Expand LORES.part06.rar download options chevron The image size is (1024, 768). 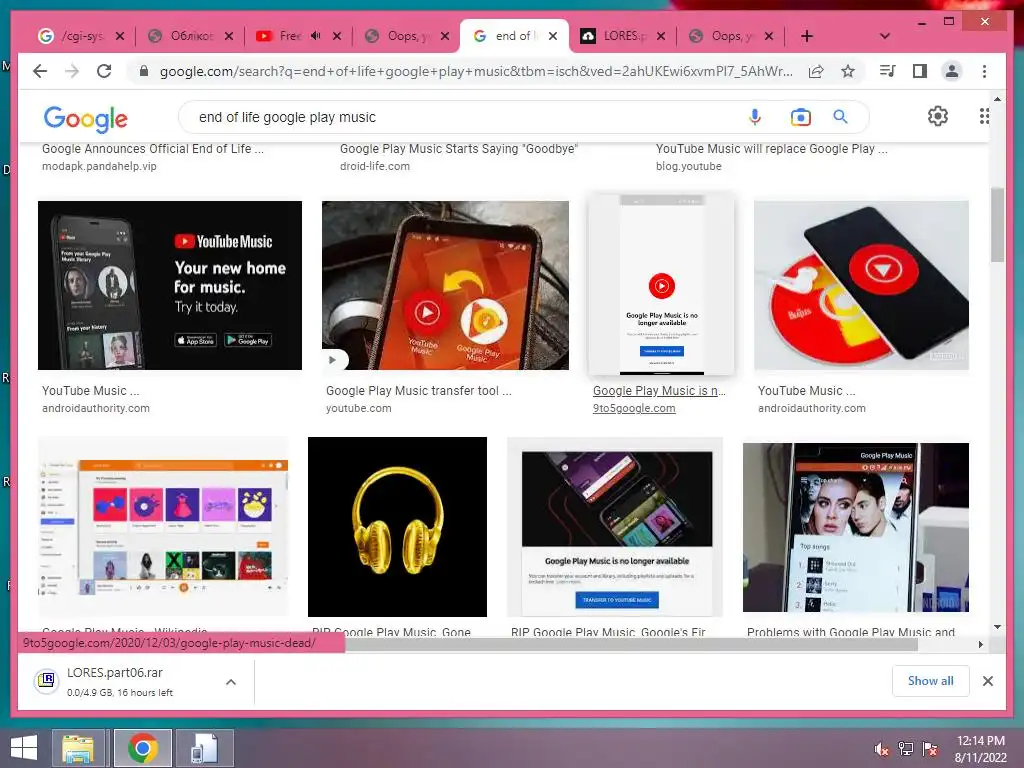click(231, 682)
